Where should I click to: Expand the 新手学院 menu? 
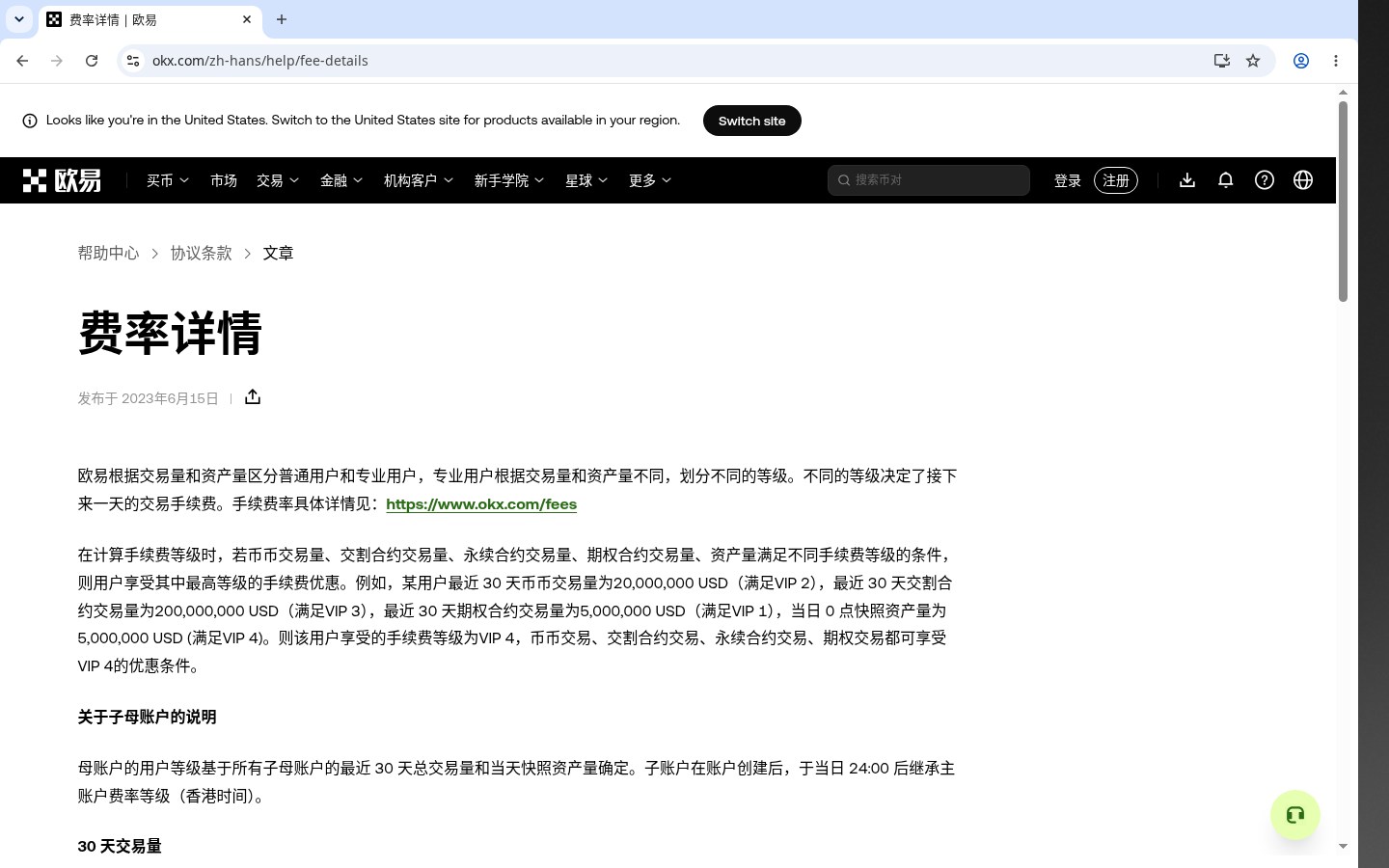509,180
